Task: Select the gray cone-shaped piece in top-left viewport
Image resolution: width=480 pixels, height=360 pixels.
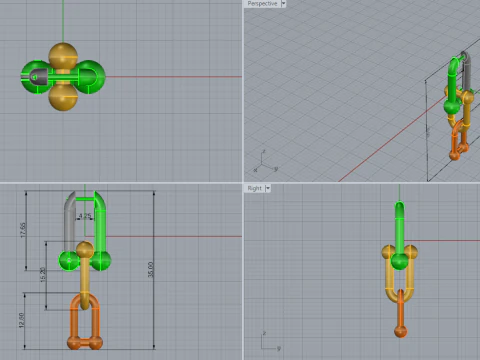Action: point(39,76)
